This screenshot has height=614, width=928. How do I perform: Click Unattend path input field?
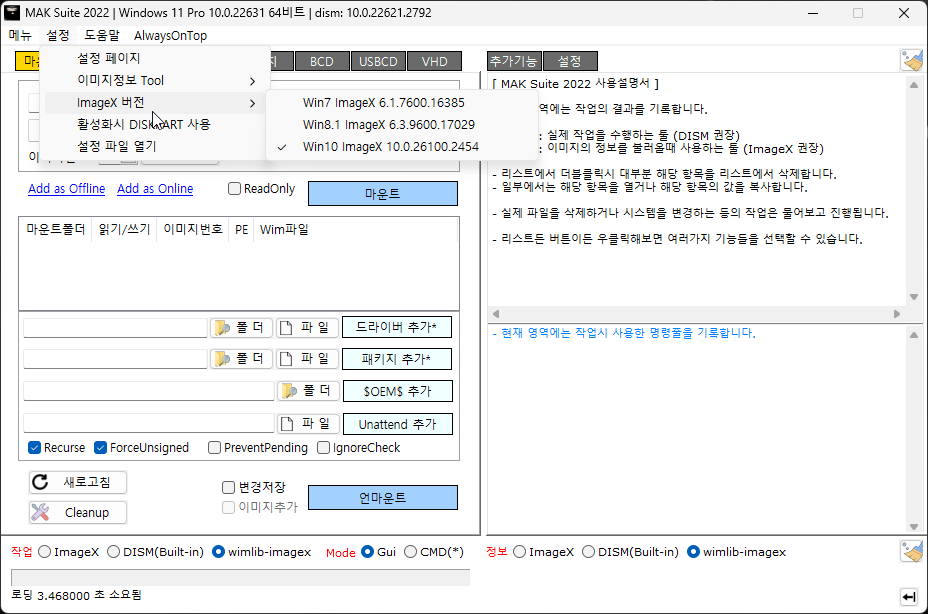pos(149,424)
